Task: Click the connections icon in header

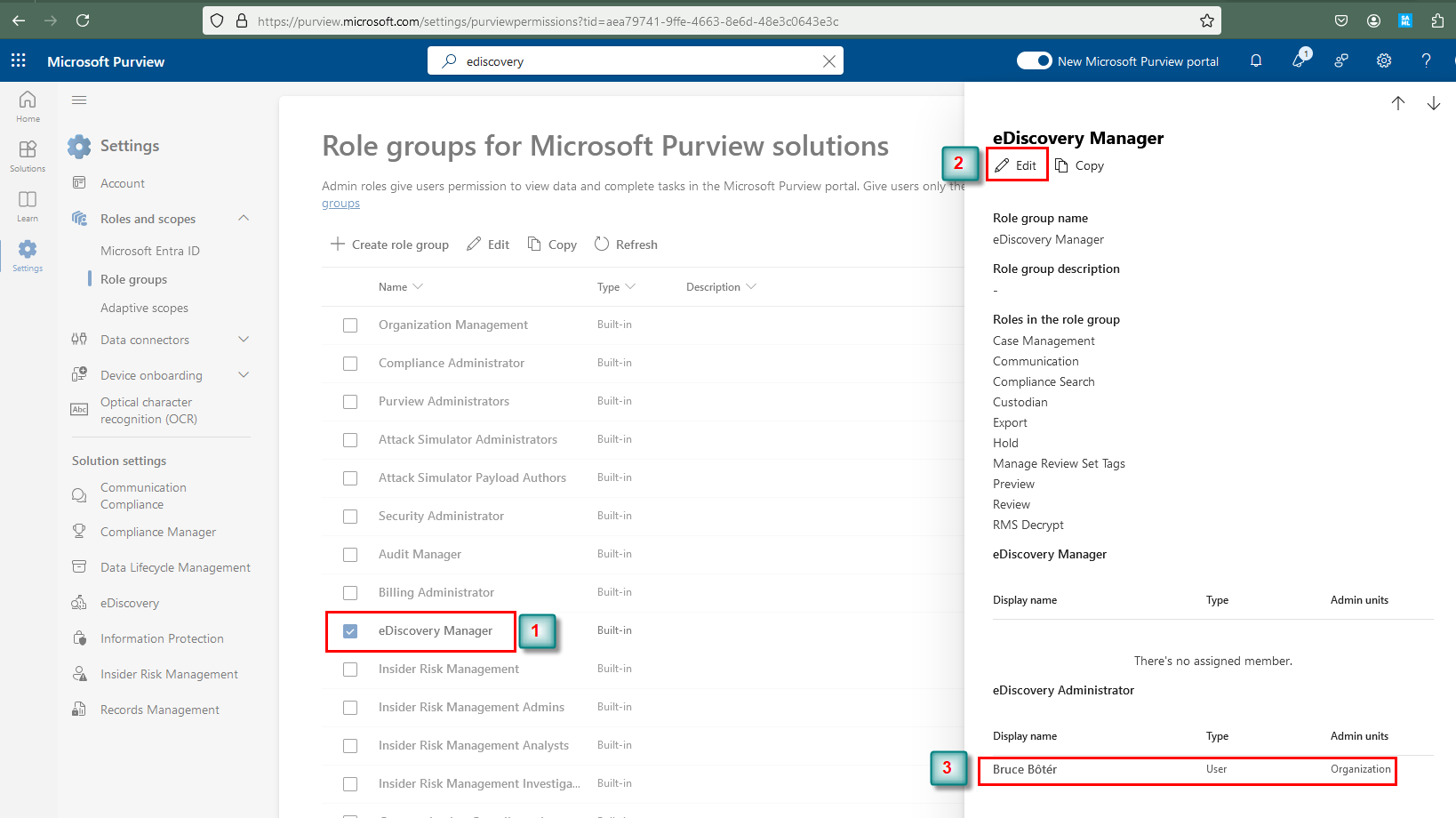Action: 1341,60
